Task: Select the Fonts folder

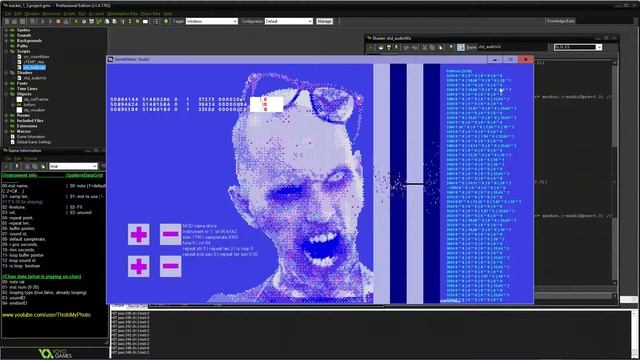Action: click(x=22, y=83)
